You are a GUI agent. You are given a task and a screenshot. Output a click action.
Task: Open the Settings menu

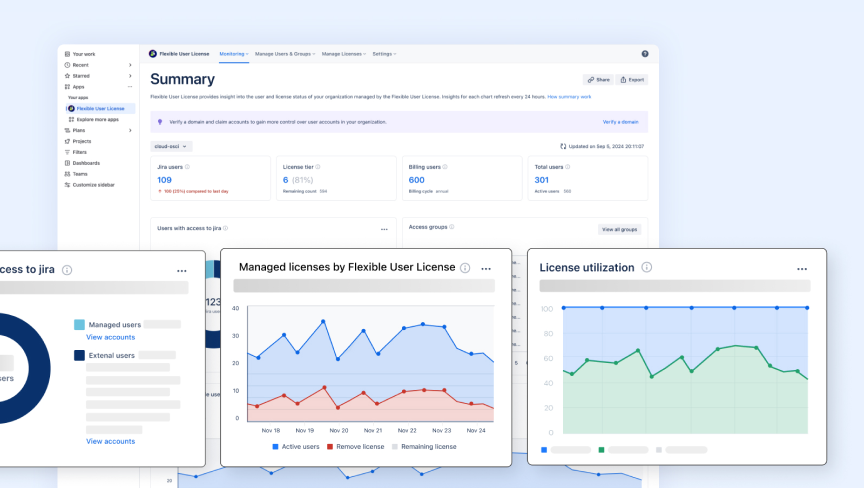[384, 54]
